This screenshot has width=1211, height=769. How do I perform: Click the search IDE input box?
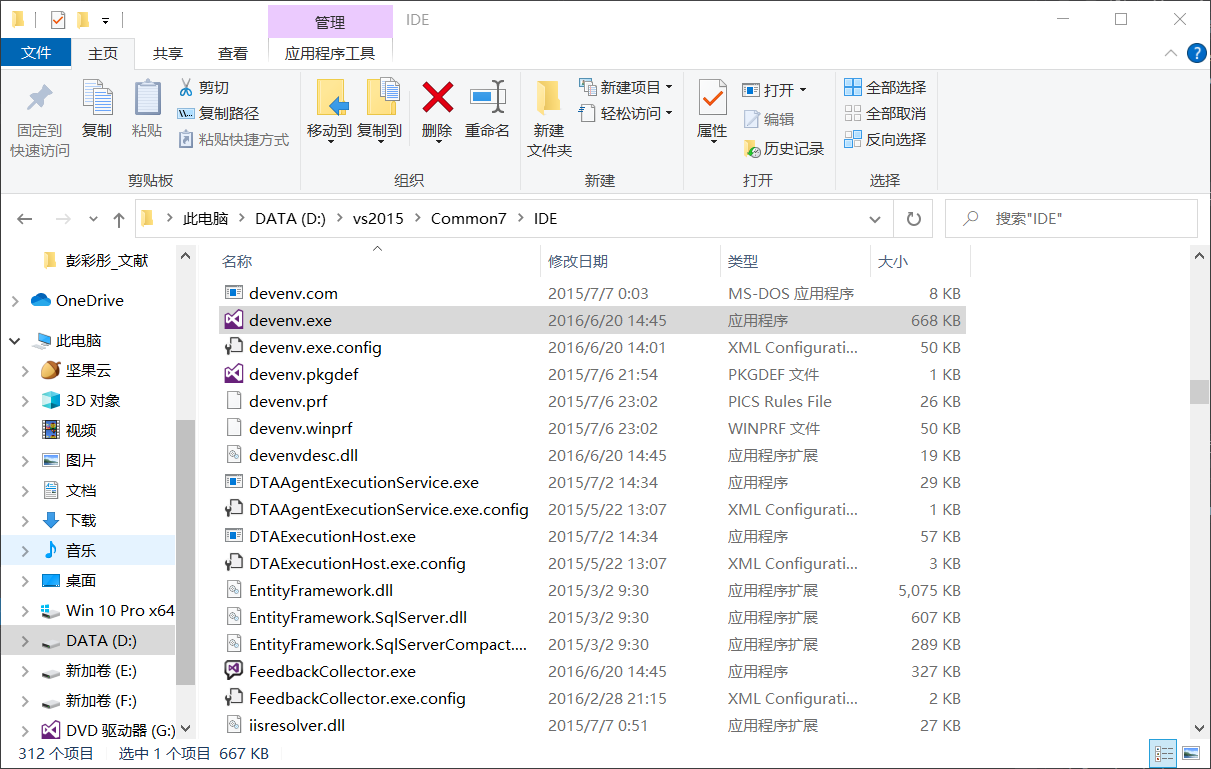click(x=1071, y=218)
